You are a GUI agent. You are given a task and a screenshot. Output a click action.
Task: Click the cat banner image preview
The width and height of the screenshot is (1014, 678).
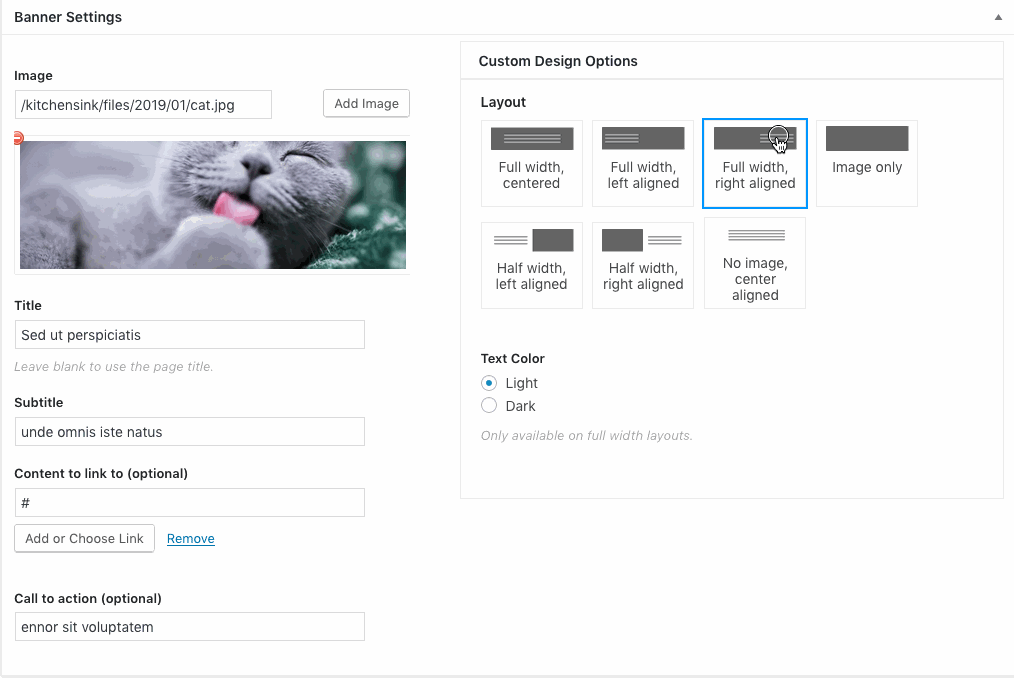(x=213, y=205)
